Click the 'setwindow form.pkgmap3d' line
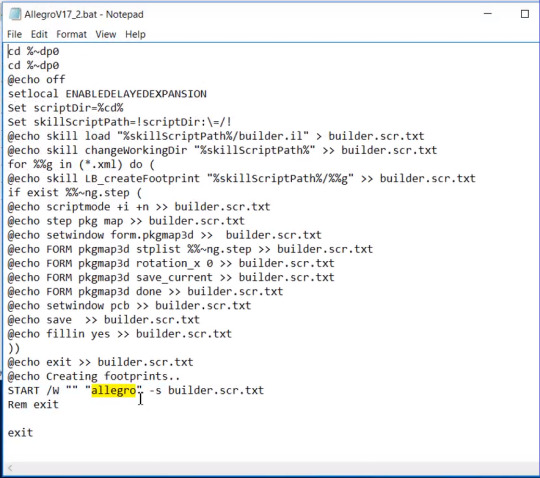 click(x=165, y=235)
